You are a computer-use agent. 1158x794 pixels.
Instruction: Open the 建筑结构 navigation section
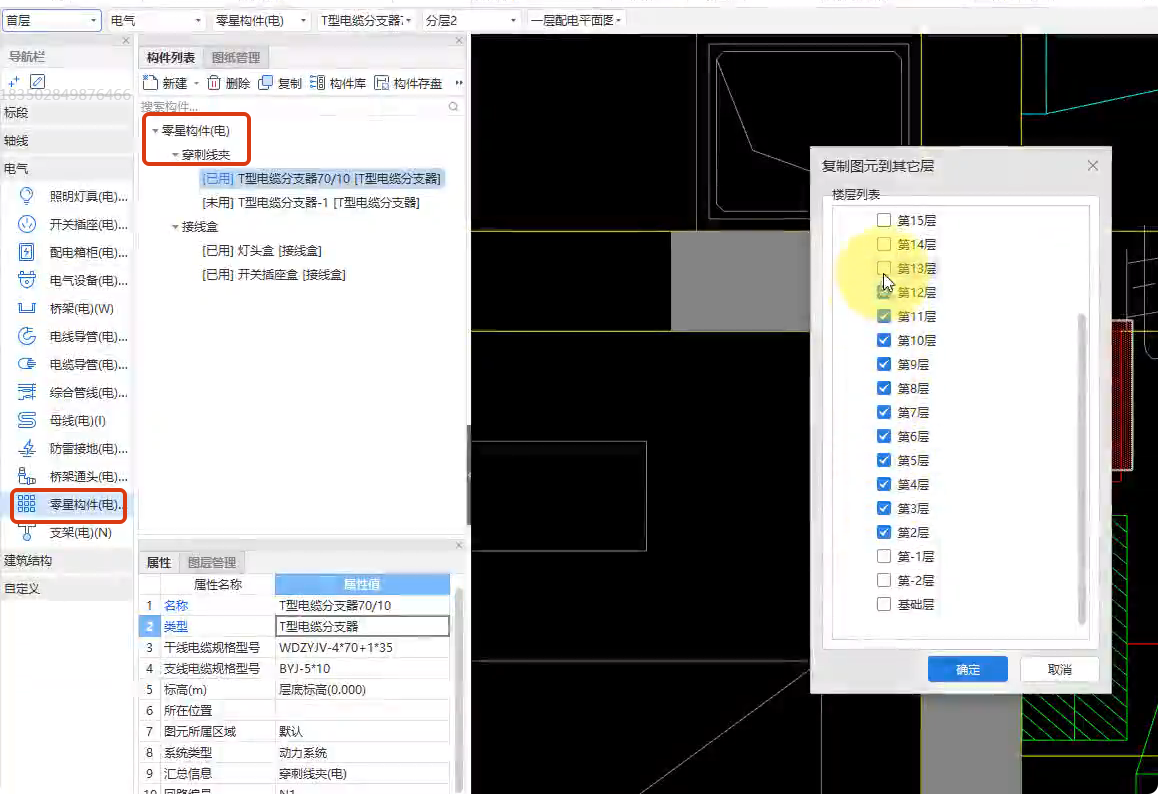pyautogui.click(x=66, y=561)
